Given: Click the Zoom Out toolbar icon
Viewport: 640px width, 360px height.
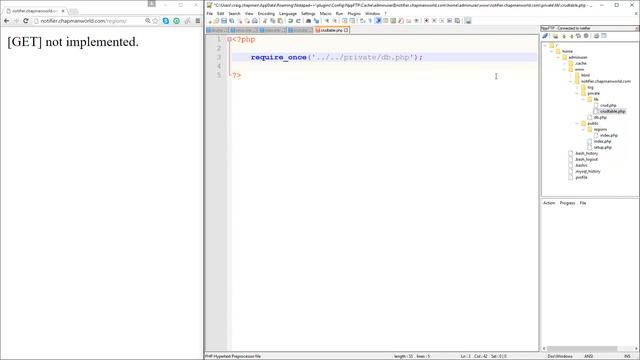Looking at the screenshot, I should click(x=335, y=21).
